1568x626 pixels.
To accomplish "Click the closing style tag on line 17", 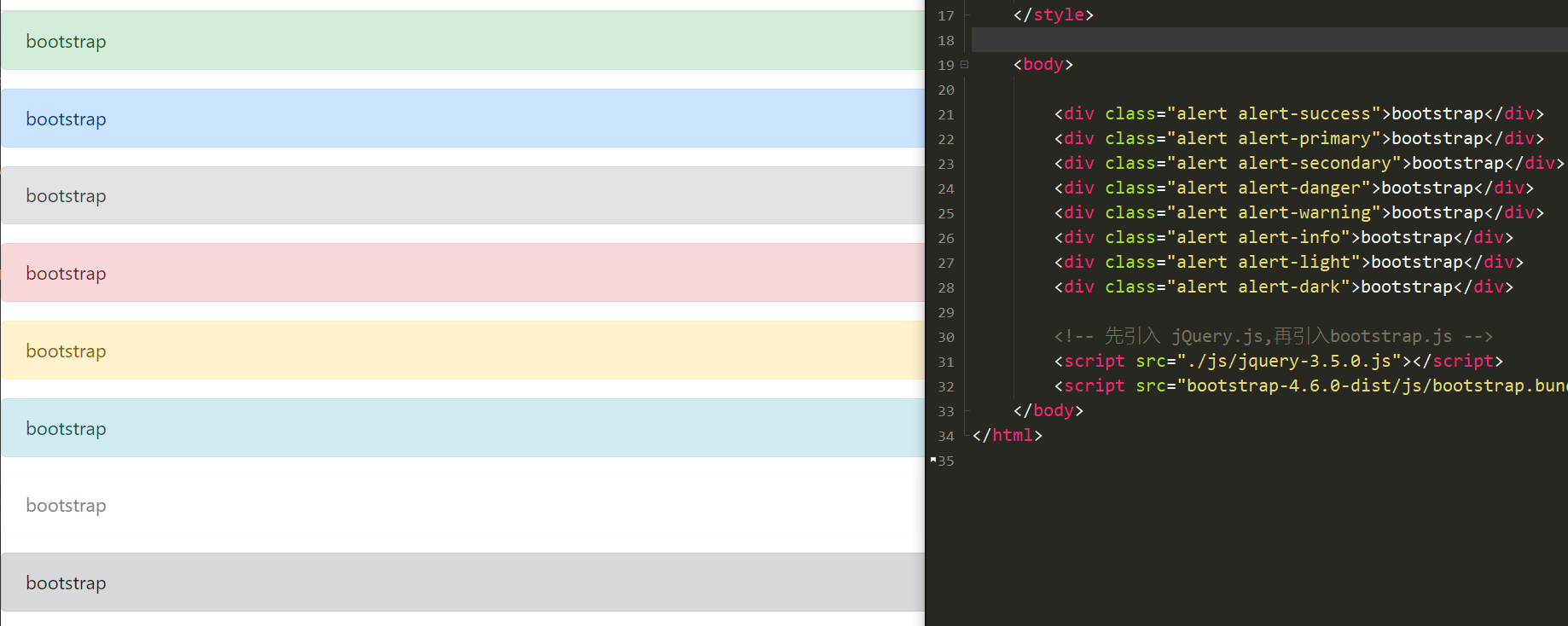I will (x=1054, y=14).
